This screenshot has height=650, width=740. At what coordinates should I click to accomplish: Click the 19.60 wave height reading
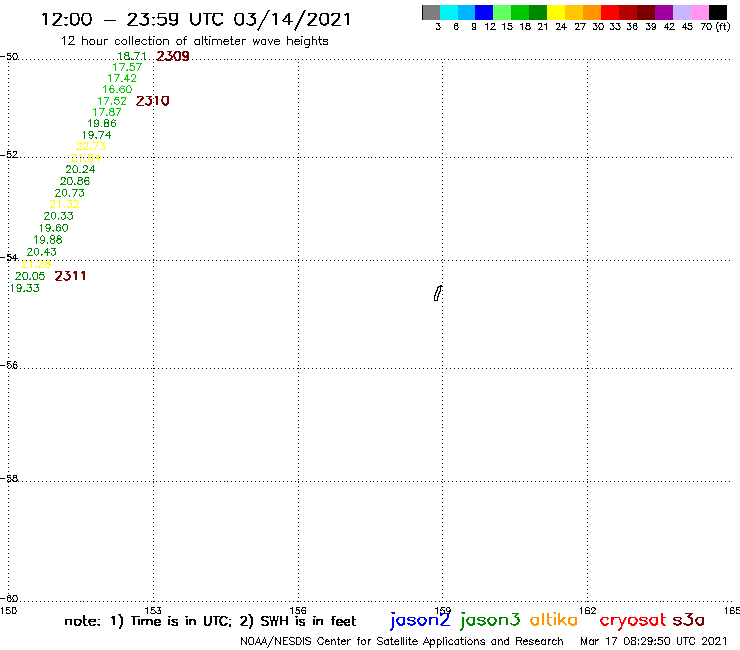[53, 228]
